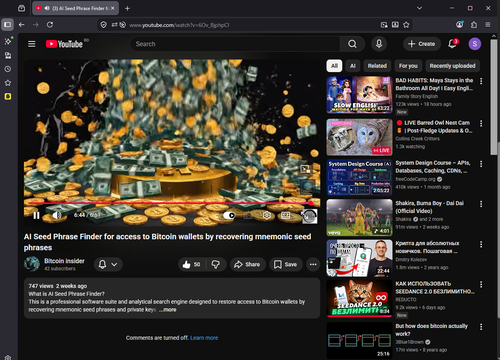Click the address bar URL

pos(179,25)
